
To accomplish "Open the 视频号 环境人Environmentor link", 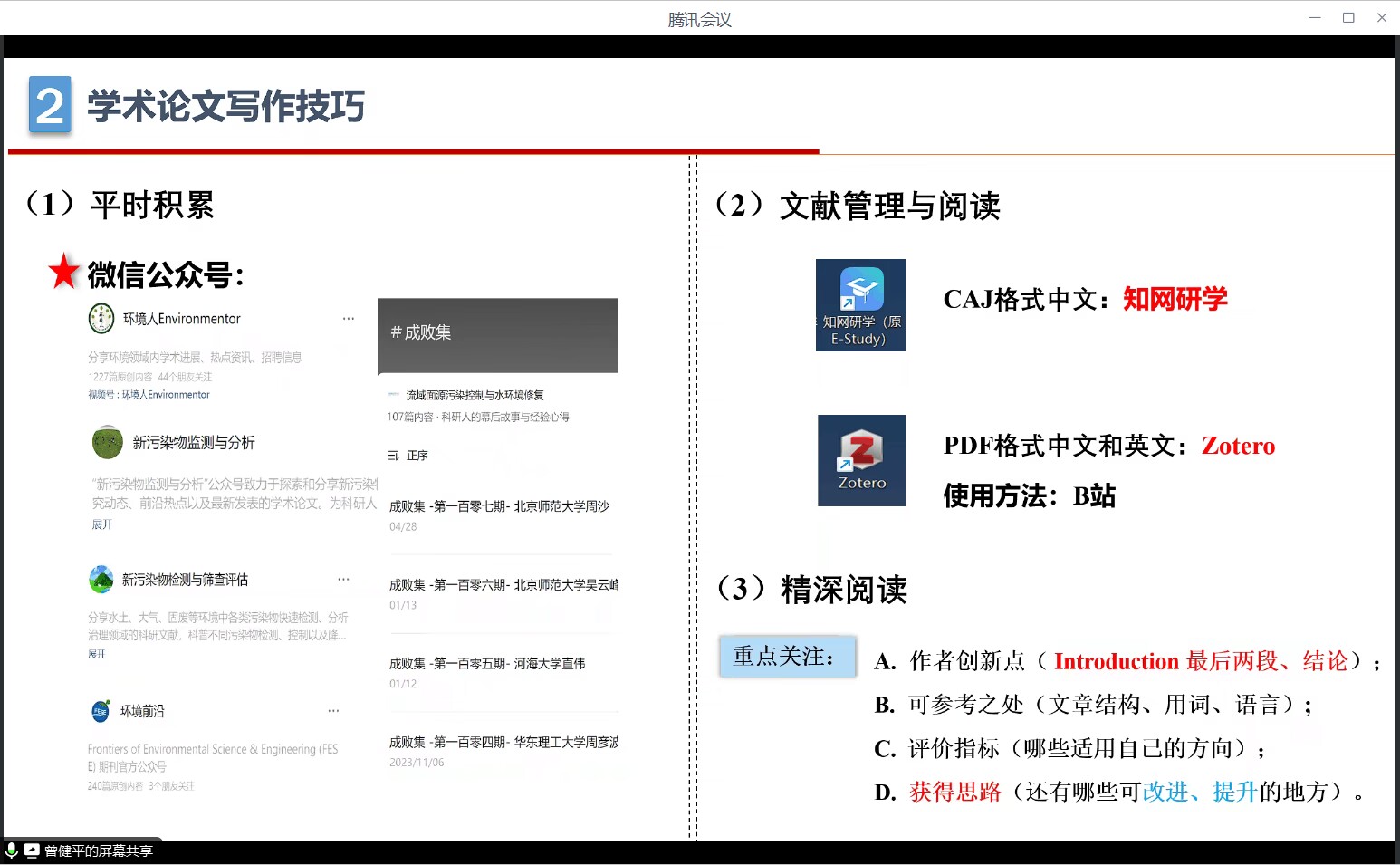I will click(x=149, y=395).
